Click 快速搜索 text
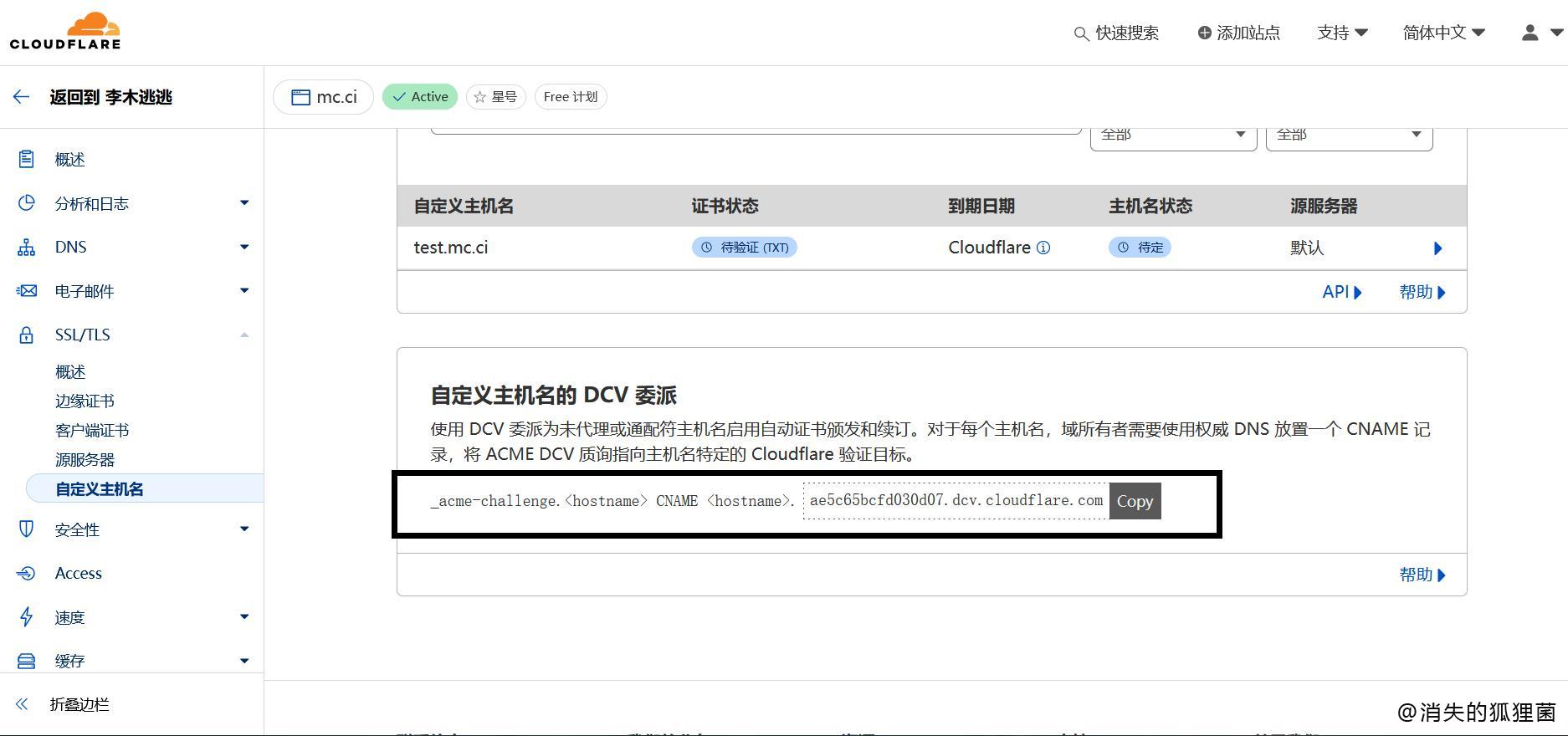1568x736 pixels. click(1127, 33)
